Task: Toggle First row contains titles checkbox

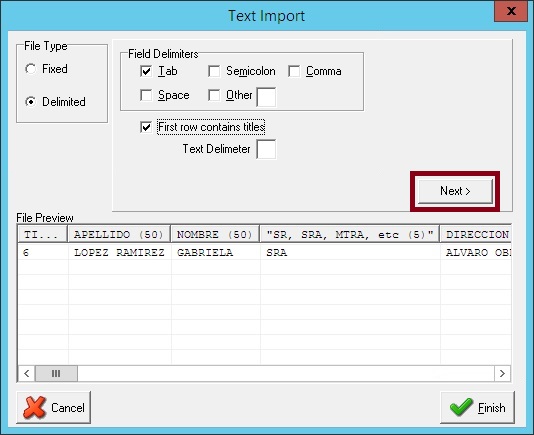Action: tap(146, 127)
